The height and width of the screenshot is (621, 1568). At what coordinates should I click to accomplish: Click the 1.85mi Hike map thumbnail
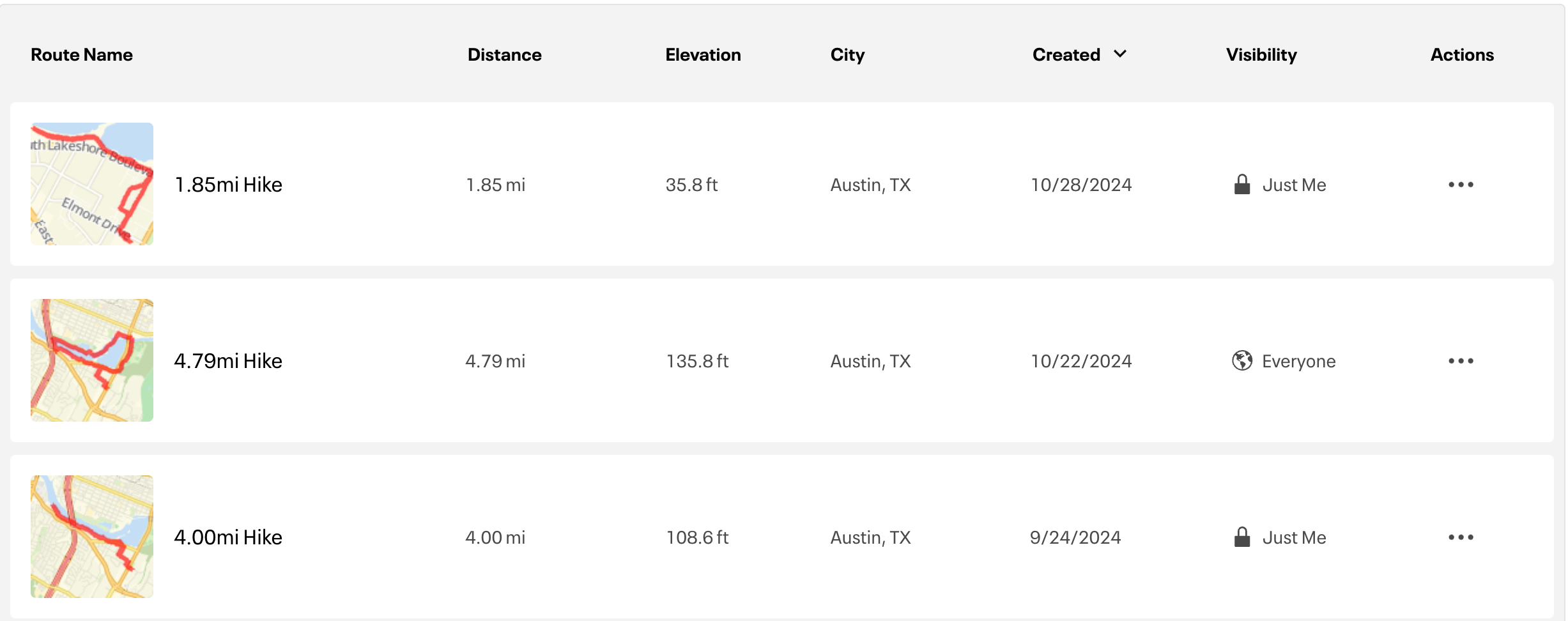pyautogui.click(x=92, y=184)
